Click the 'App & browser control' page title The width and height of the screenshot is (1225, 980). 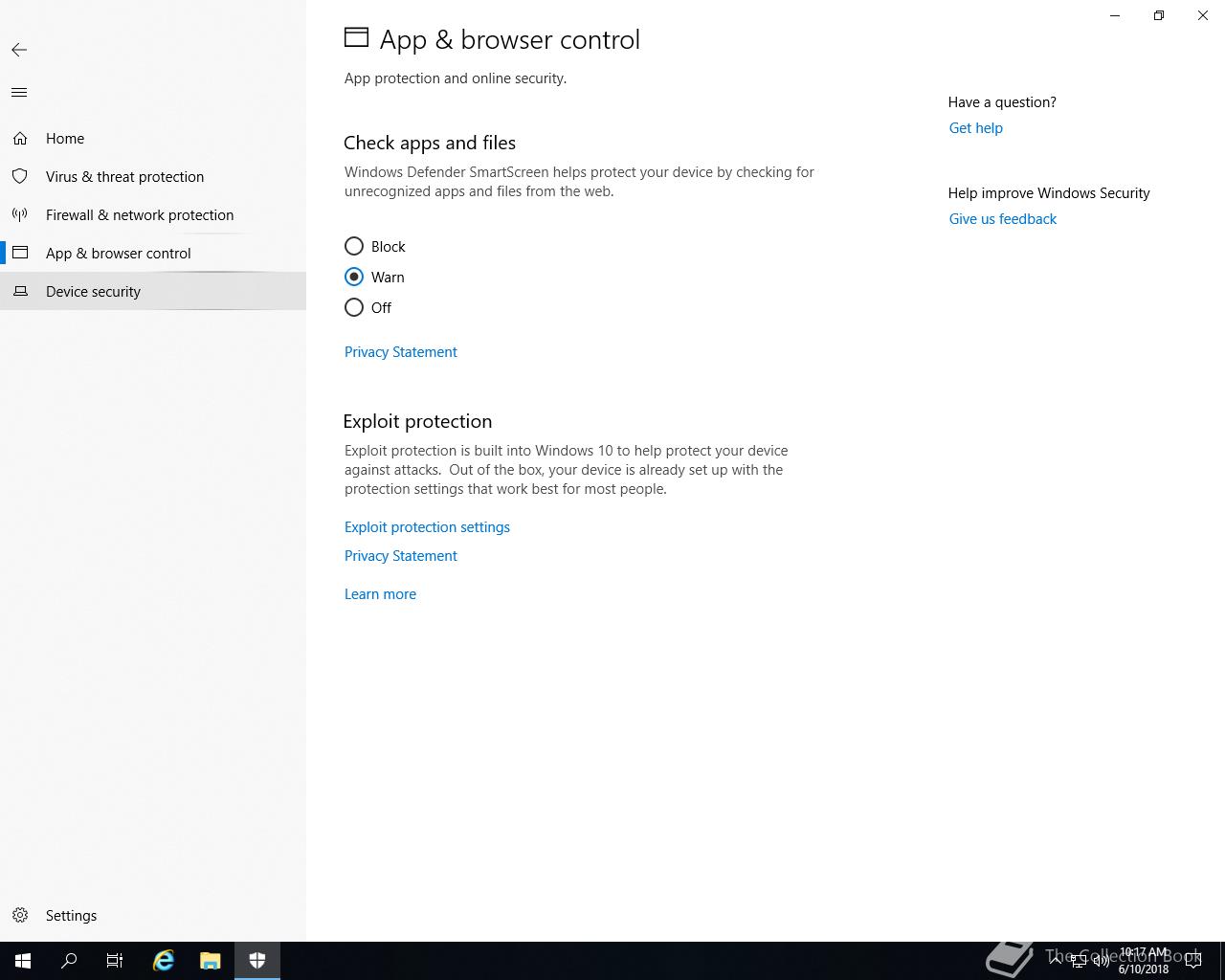(509, 40)
